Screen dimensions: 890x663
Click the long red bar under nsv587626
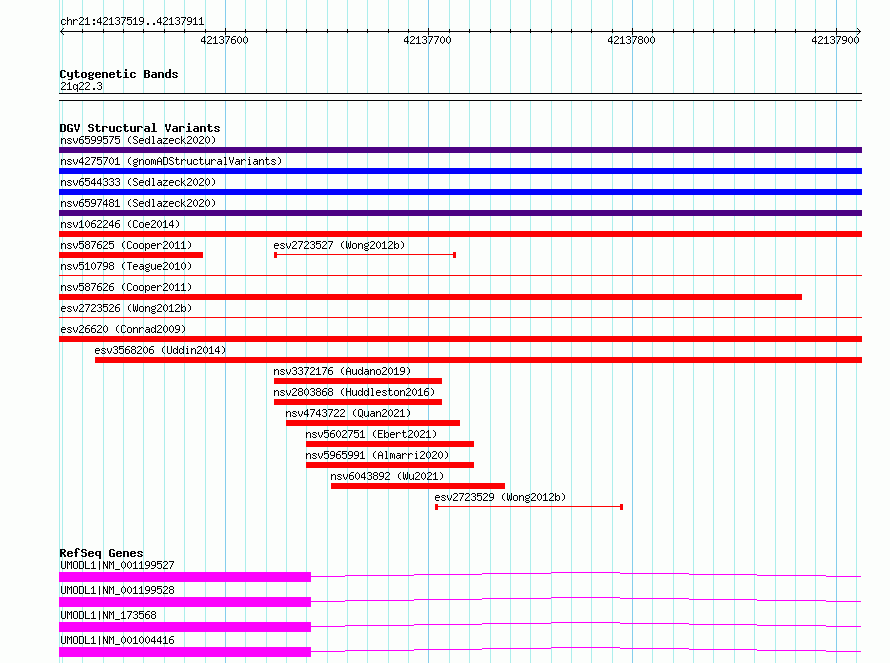pyautogui.click(x=430, y=297)
